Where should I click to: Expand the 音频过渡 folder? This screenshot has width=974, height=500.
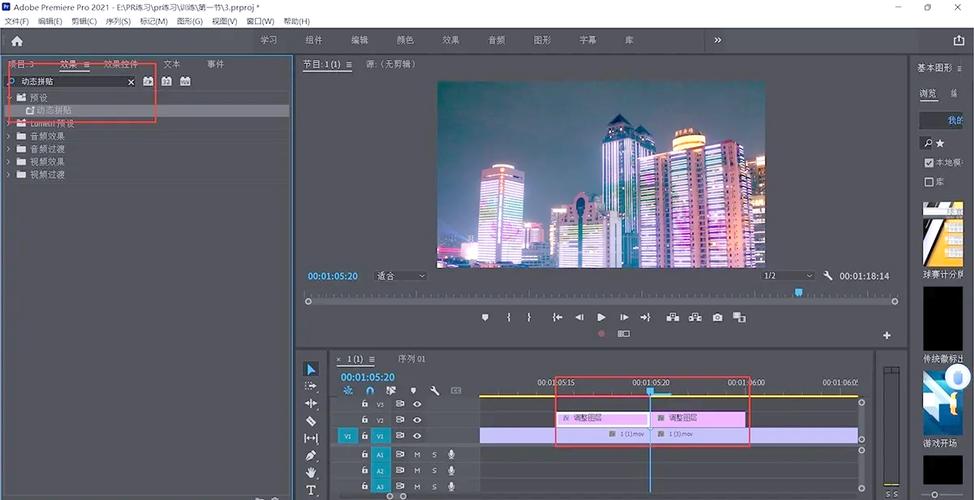pos(9,149)
